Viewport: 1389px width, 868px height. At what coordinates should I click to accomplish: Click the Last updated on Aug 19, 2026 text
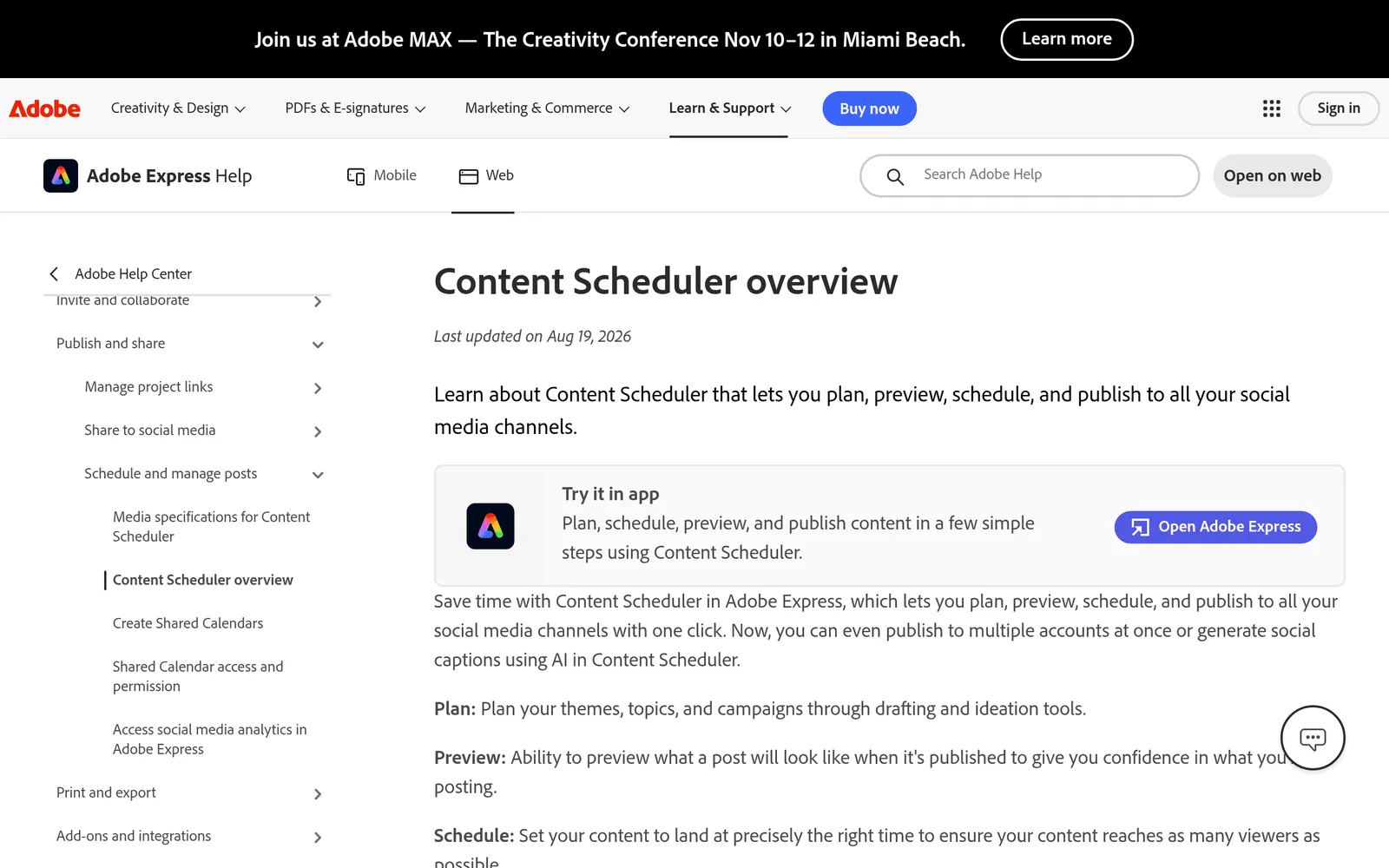pos(532,337)
